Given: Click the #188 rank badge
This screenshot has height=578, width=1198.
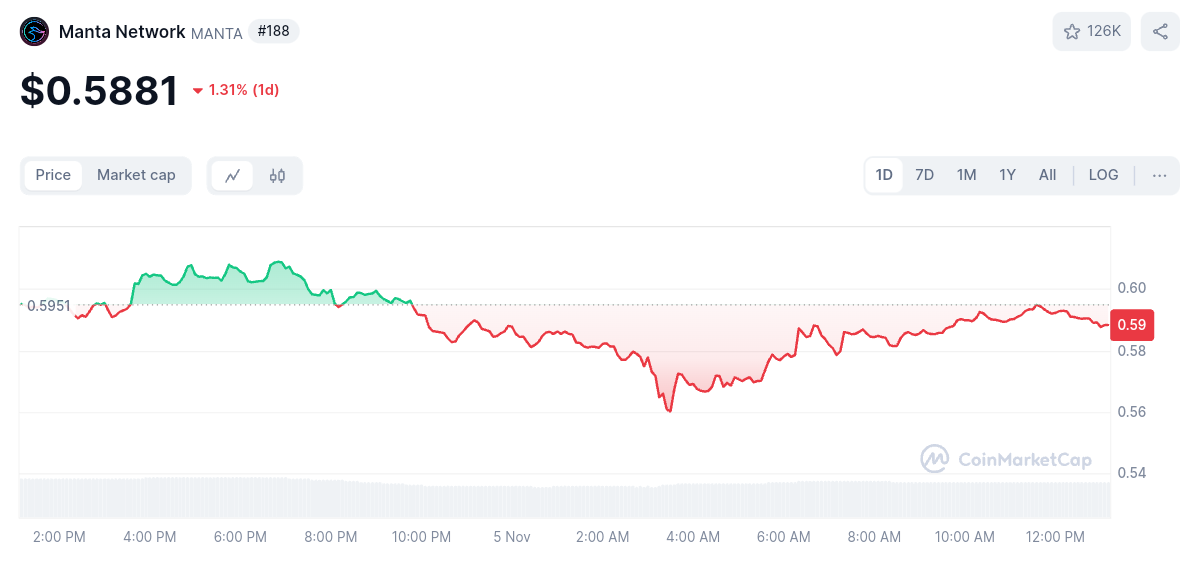Looking at the screenshot, I should (274, 31).
